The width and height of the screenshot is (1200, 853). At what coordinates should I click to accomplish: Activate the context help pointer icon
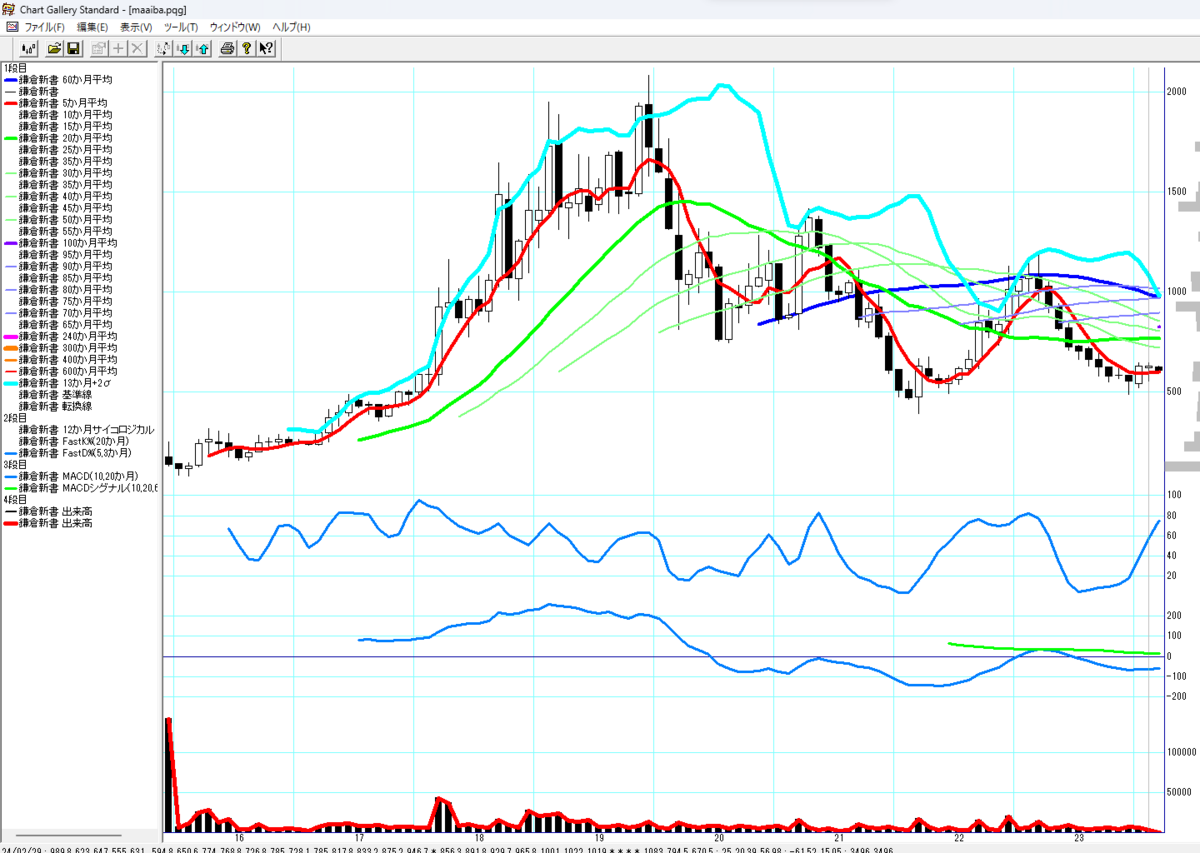[x=266, y=48]
